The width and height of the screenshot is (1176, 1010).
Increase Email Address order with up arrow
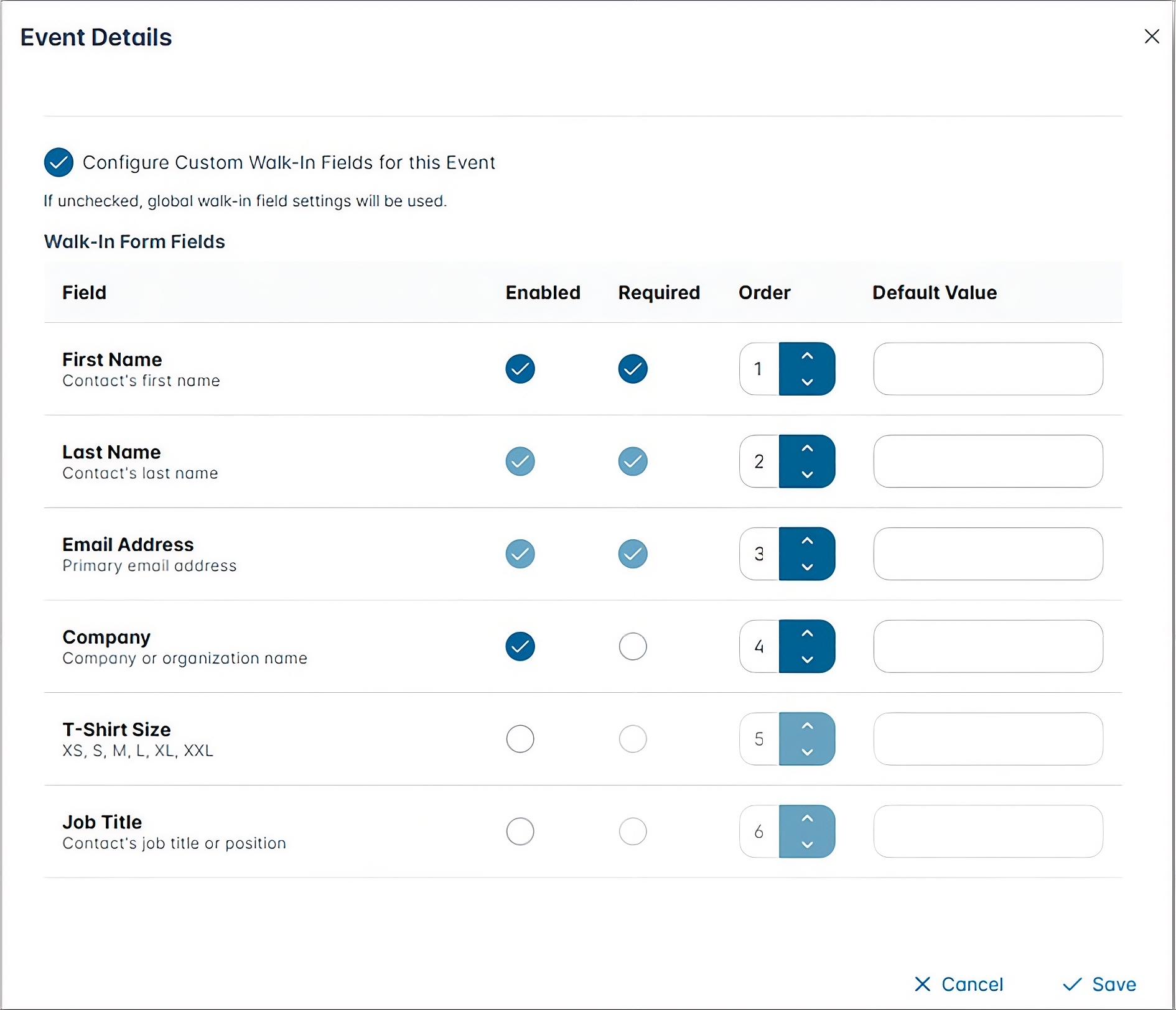coord(807,541)
